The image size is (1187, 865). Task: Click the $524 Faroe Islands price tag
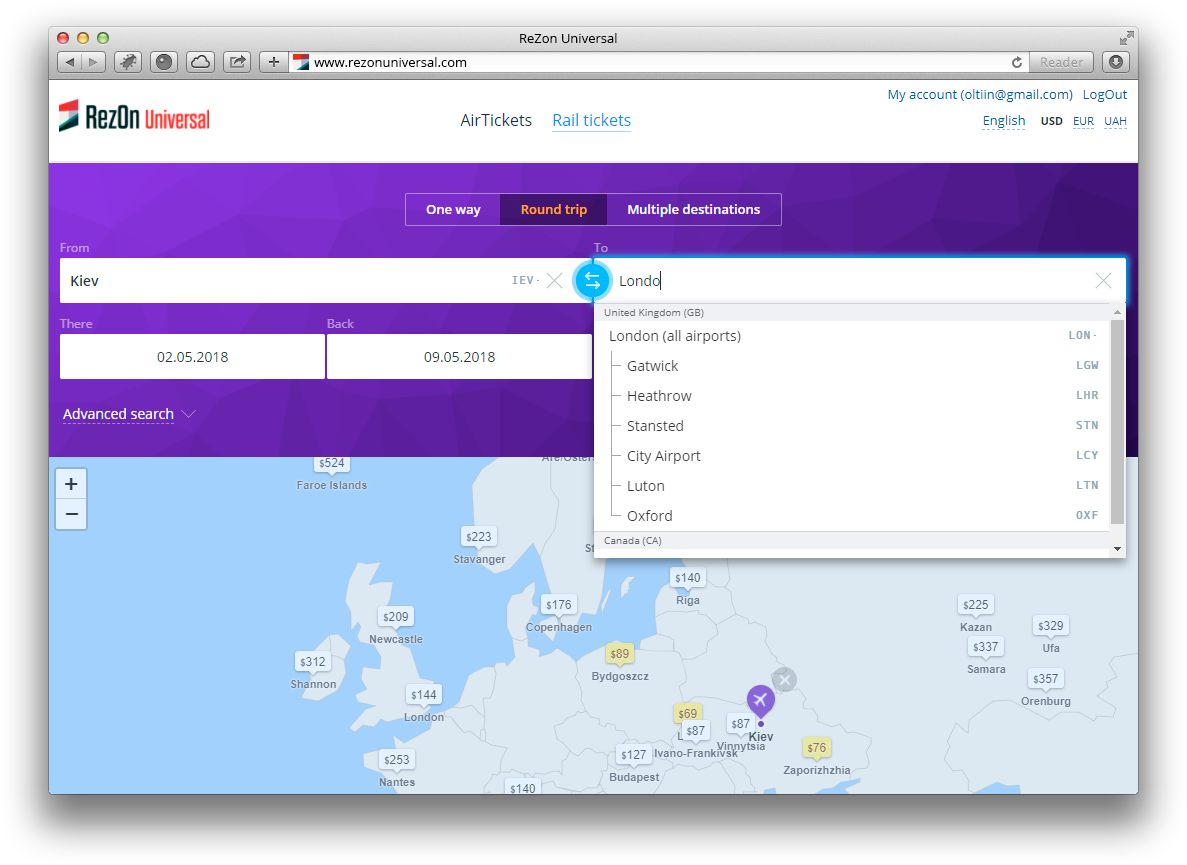(x=332, y=463)
